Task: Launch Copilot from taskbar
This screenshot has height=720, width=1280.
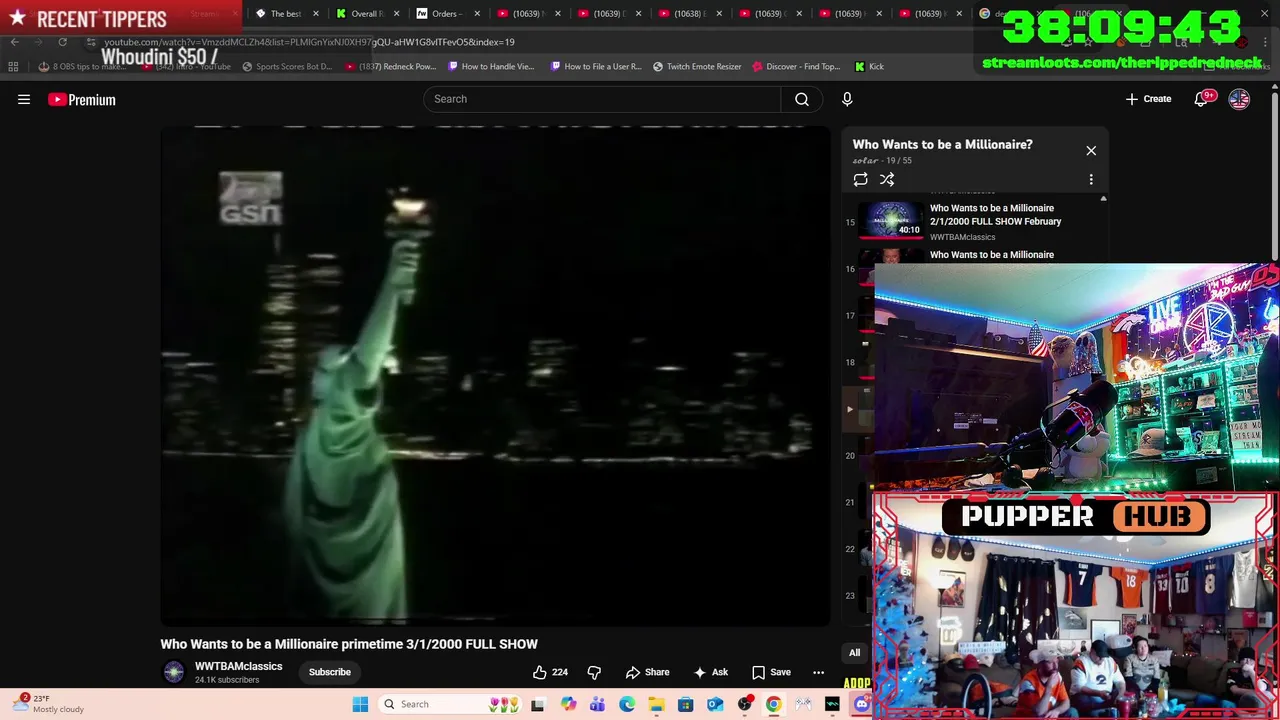Action: coord(568,704)
